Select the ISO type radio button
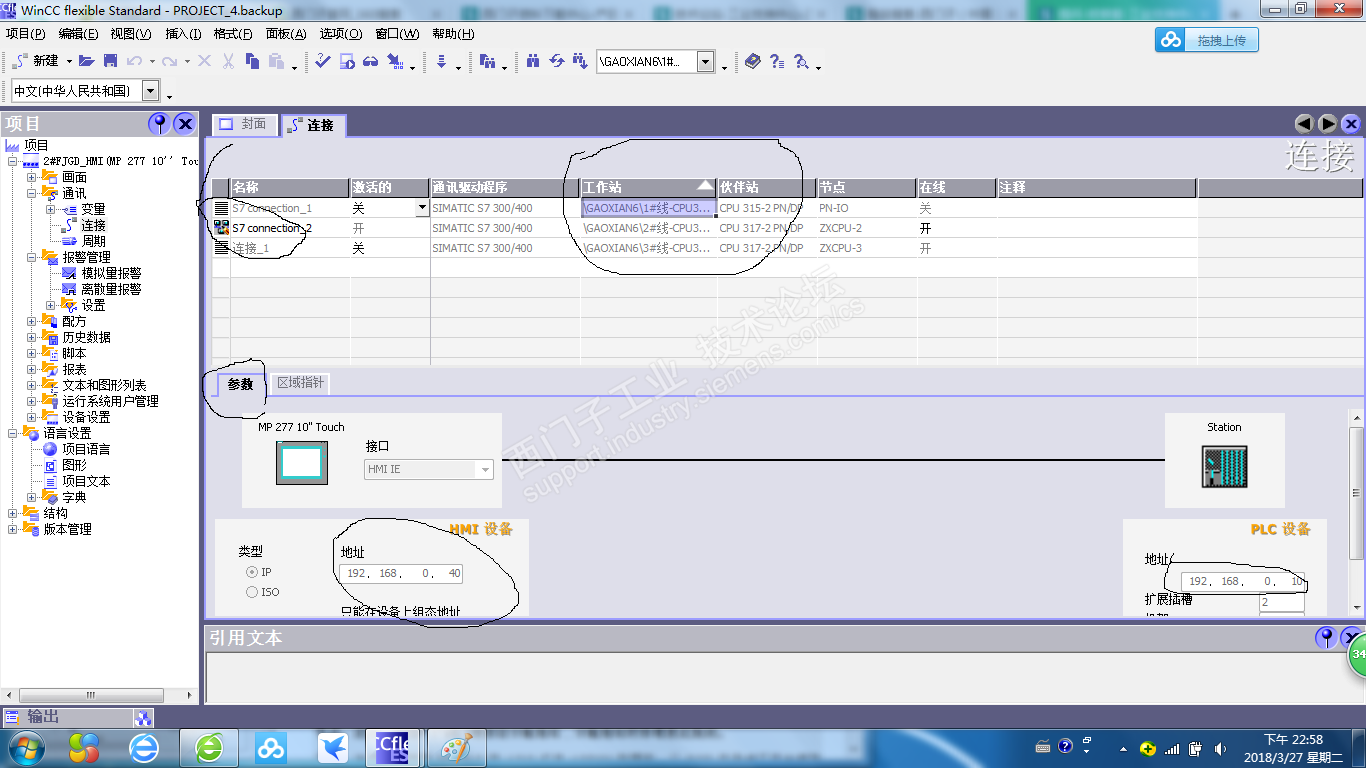 [252, 592]
